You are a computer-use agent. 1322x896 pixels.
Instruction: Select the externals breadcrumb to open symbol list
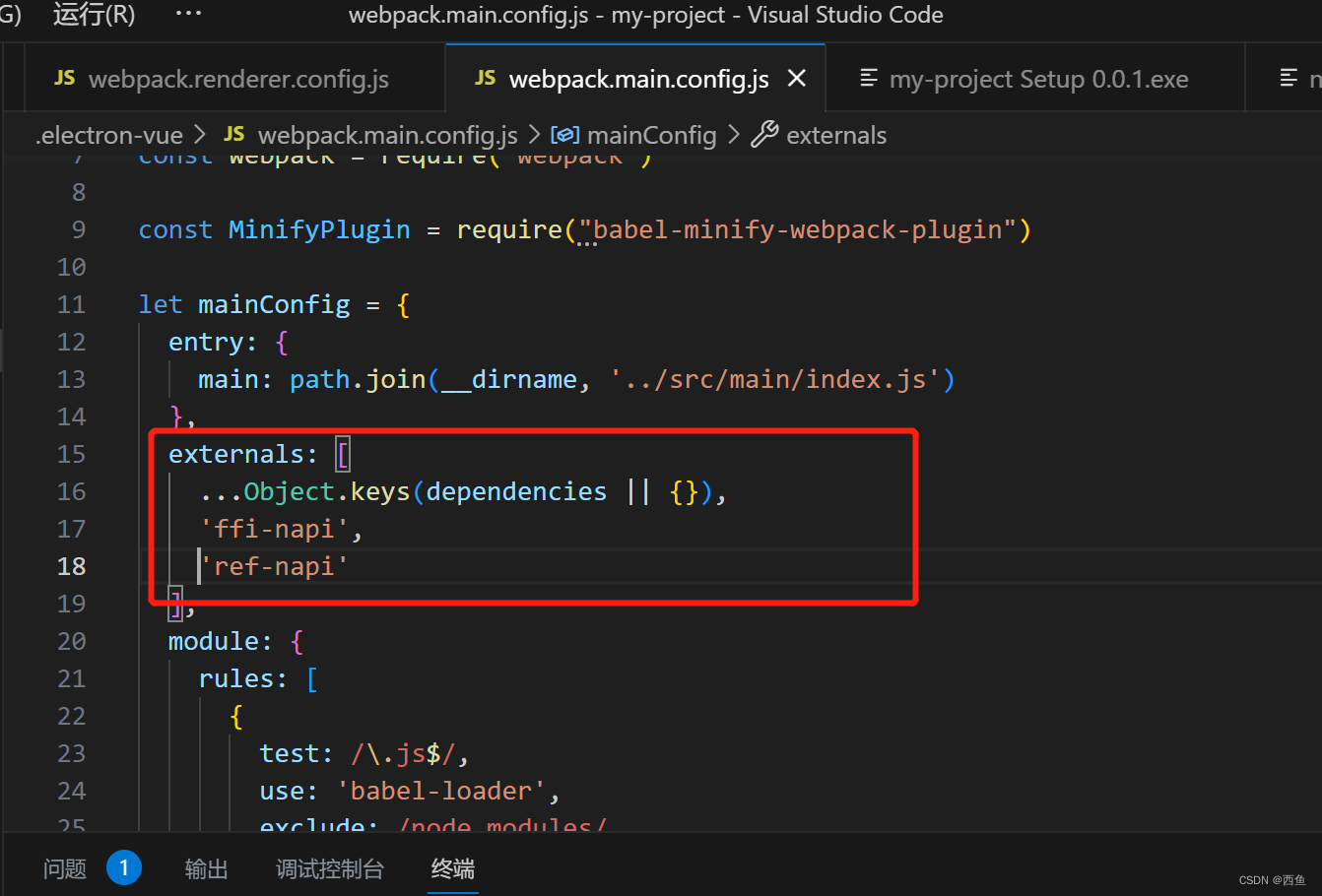pyautogui.click(x=835, y=135)
